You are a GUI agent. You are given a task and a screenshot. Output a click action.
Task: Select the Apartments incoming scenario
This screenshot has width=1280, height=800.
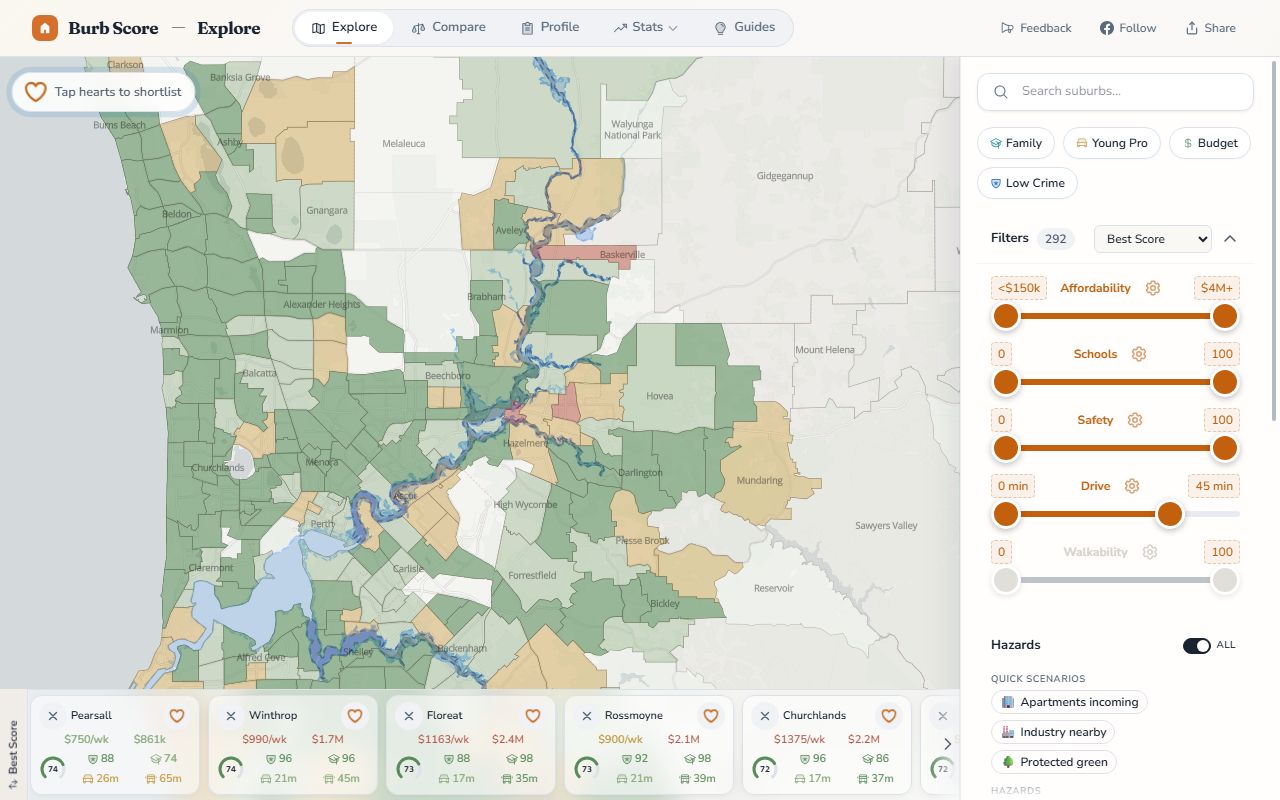point(1069,702)
